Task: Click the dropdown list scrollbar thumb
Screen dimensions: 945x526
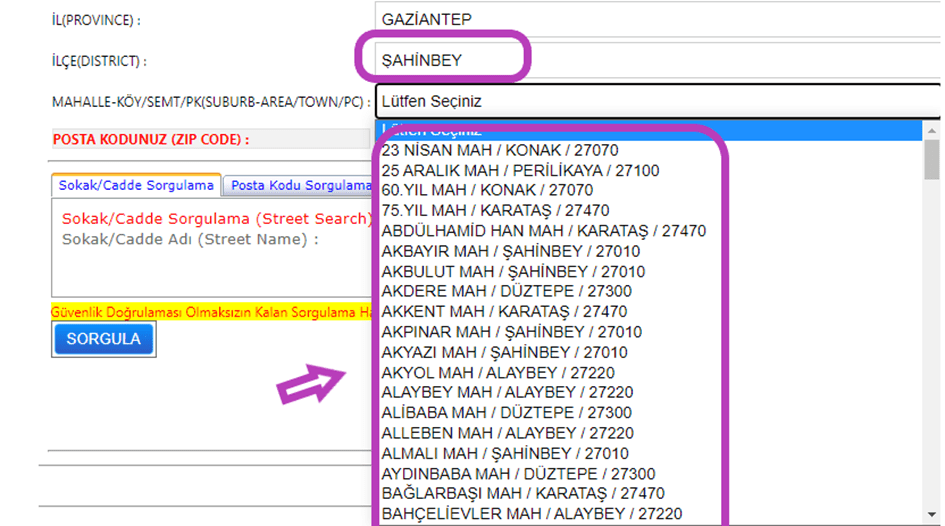Action: 932,160
